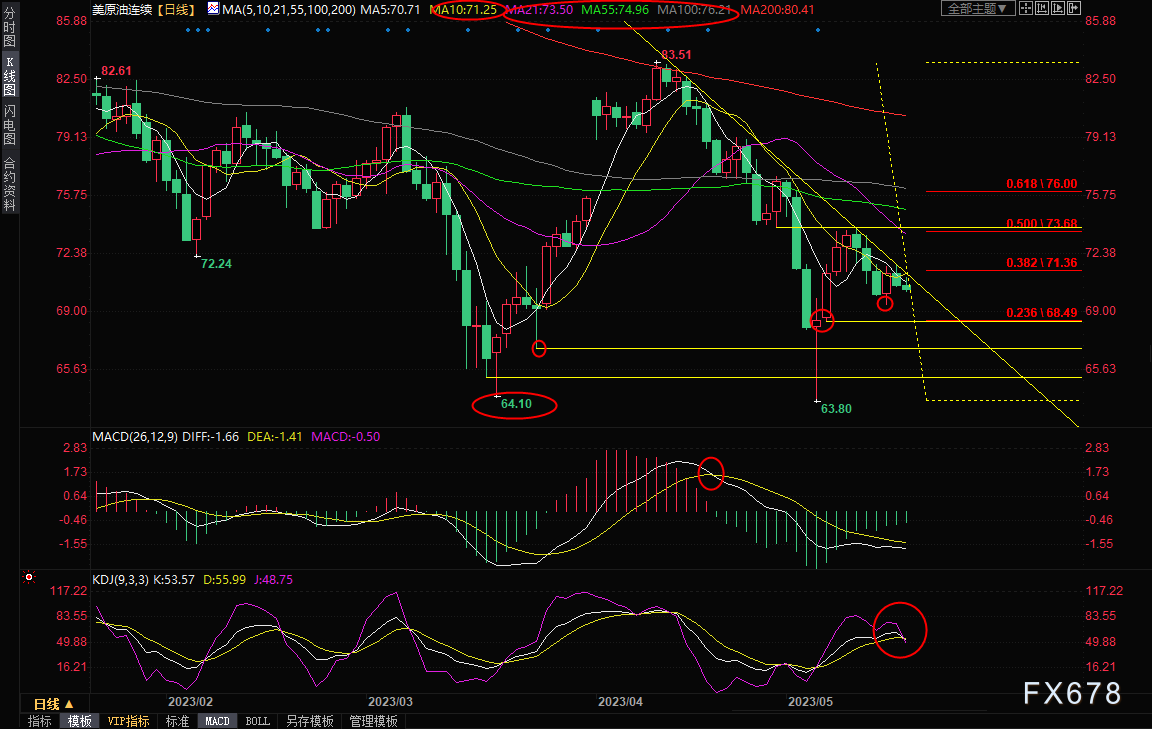The width and height of the screenshot is (1152, 729).
Task: Apply the MACD template
Action: pyautogui.click(x=217, y=721)
